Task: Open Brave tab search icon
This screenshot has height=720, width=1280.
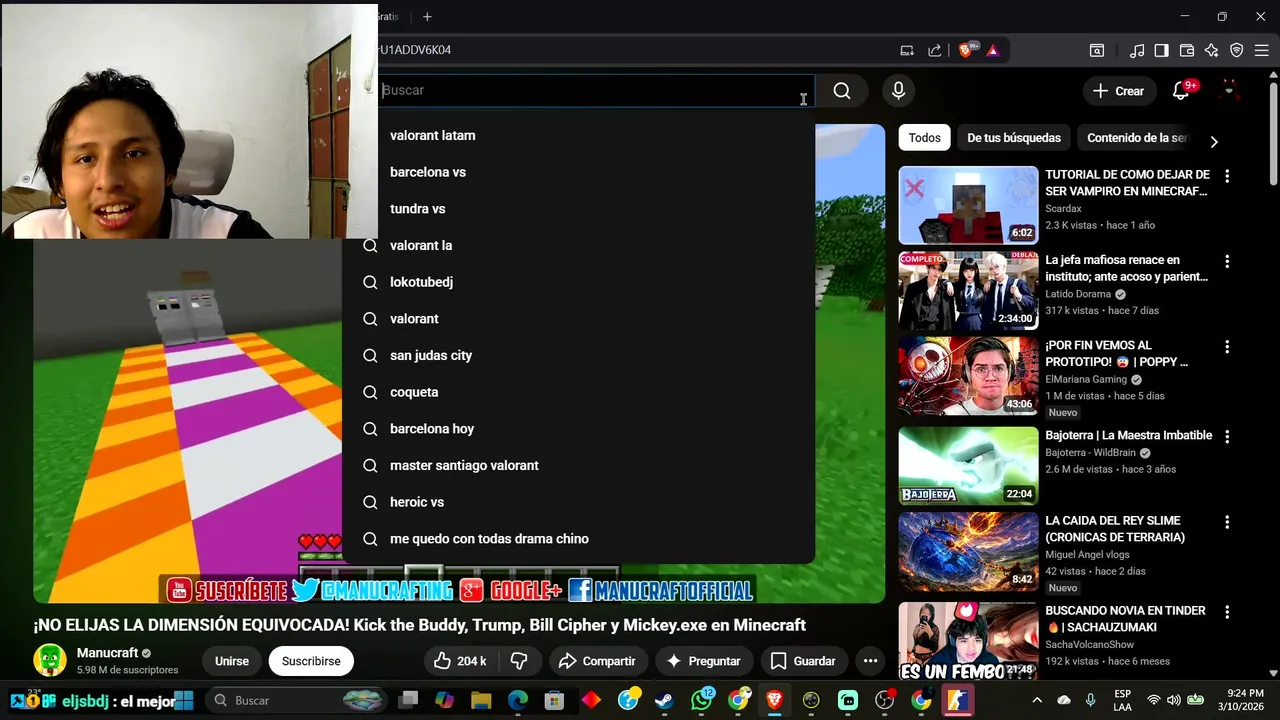Action: pyautogui.click(x=1097, y=50)
